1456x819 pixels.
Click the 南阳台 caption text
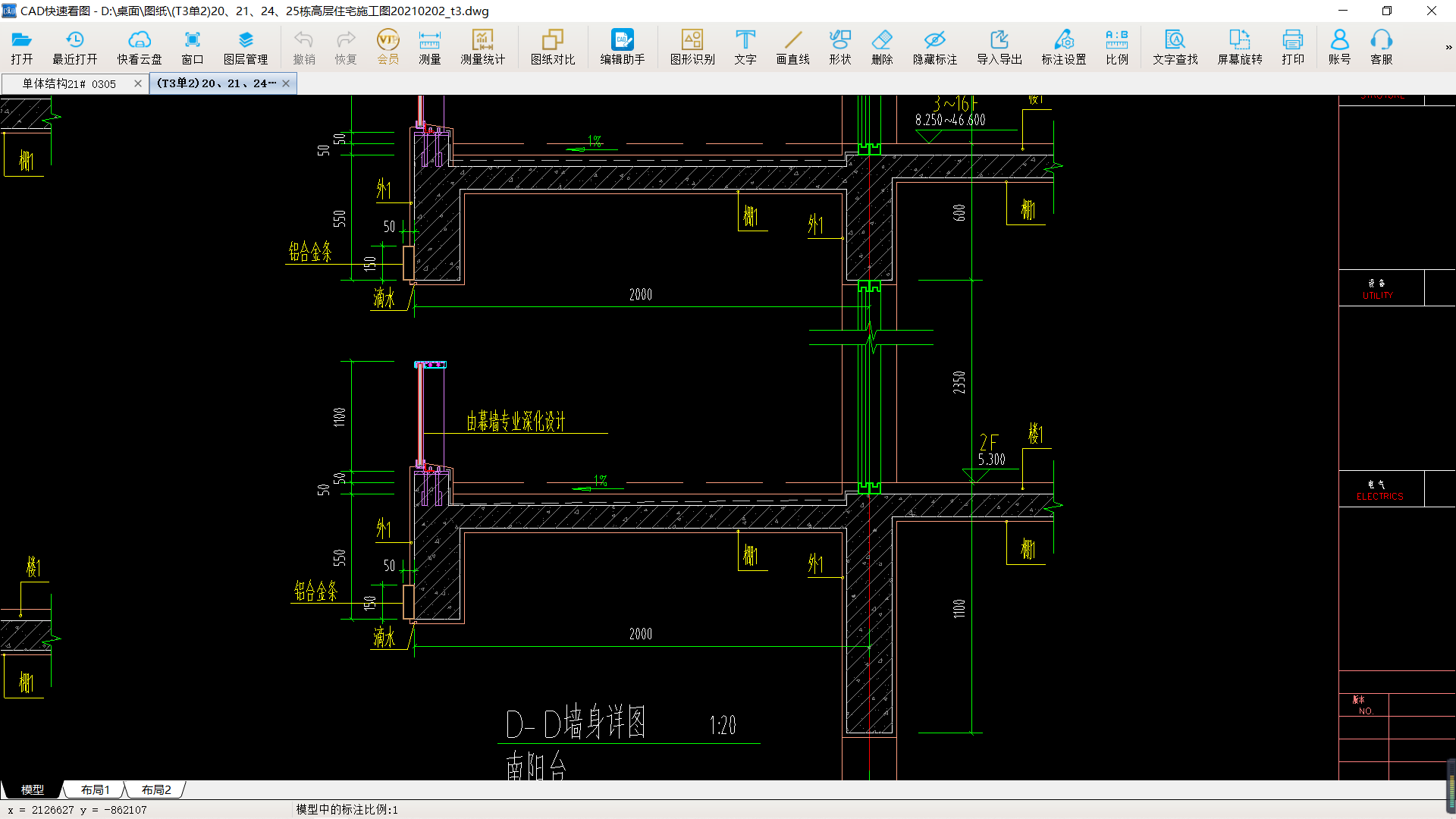(536, 766)
